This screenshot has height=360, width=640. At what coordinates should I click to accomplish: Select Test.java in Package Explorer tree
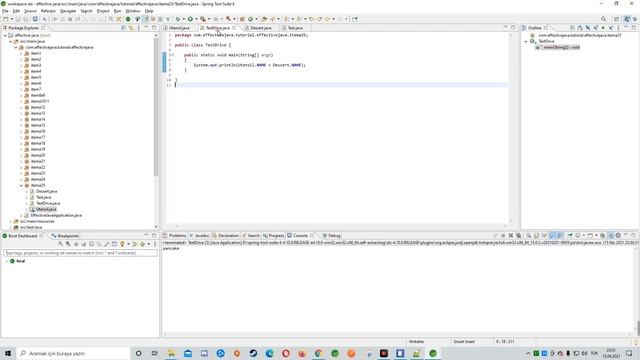tap(43, 197)
